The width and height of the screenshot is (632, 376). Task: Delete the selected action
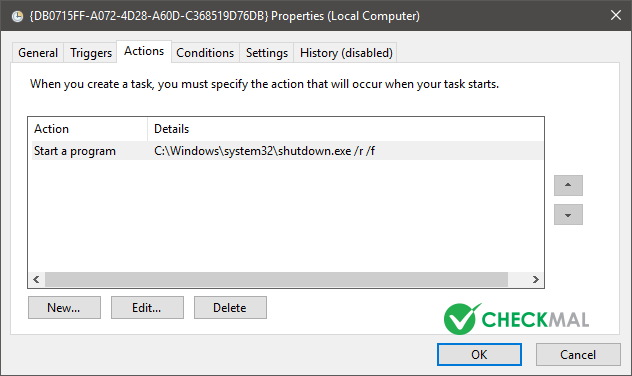click(x=230, y=308)
